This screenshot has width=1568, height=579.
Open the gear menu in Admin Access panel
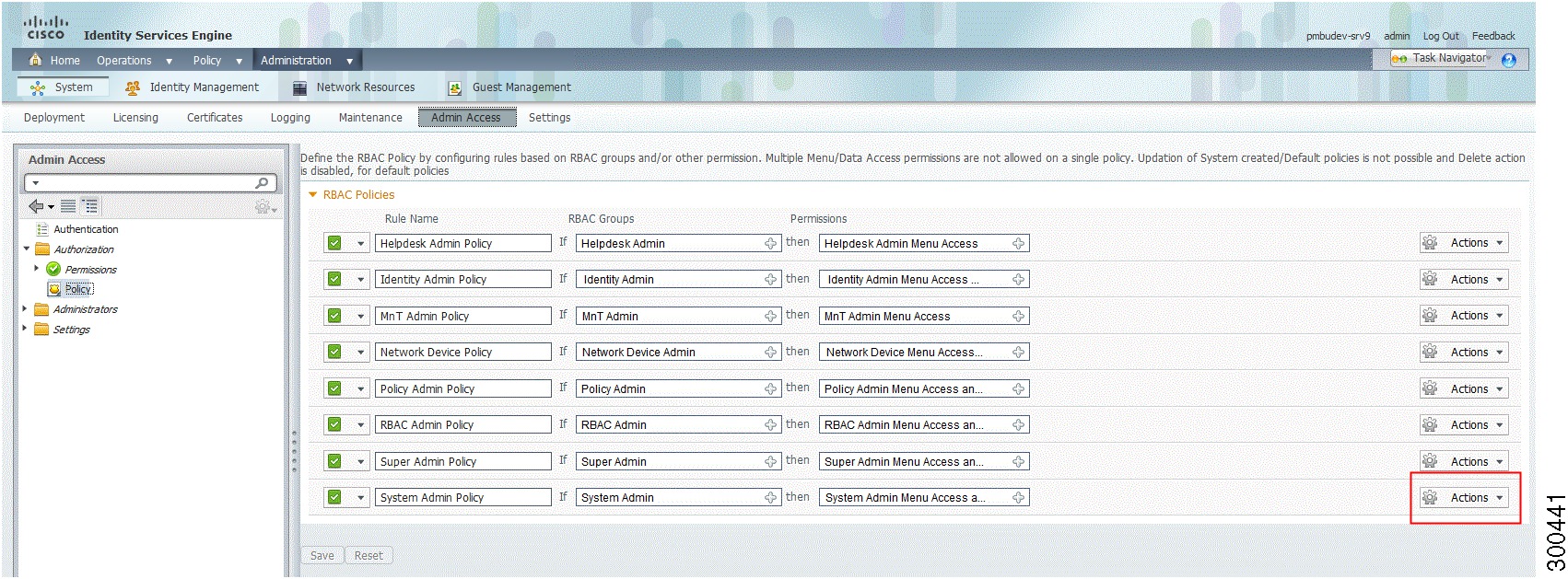pyautogui.click(x=264, y=207)
